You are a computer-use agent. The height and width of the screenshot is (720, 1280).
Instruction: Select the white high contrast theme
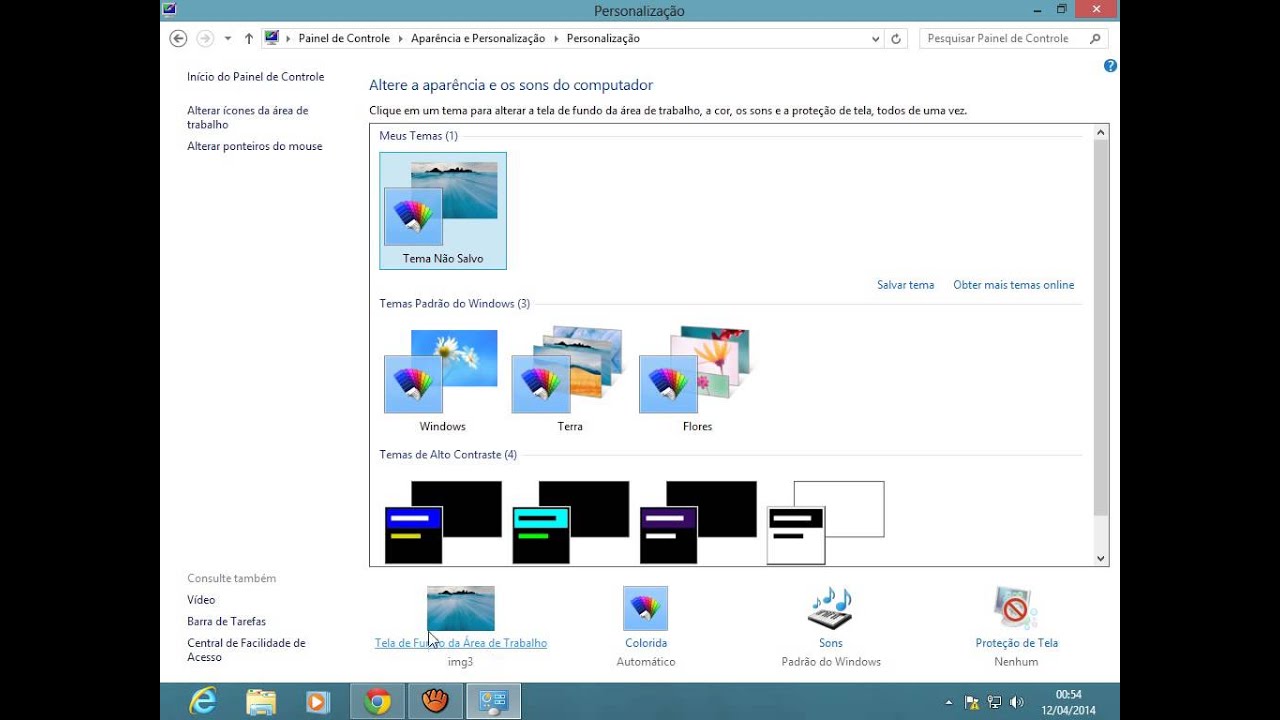pos(826,522)
